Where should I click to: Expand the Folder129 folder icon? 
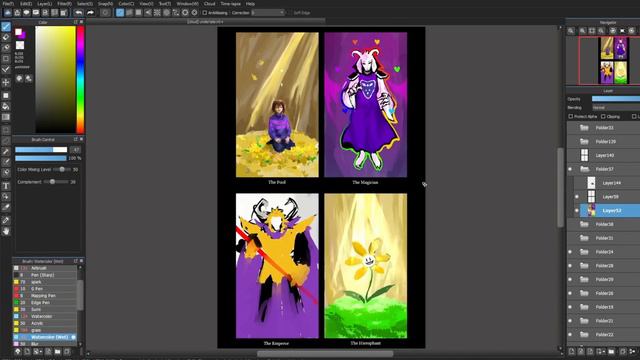(x=584, y=142)
